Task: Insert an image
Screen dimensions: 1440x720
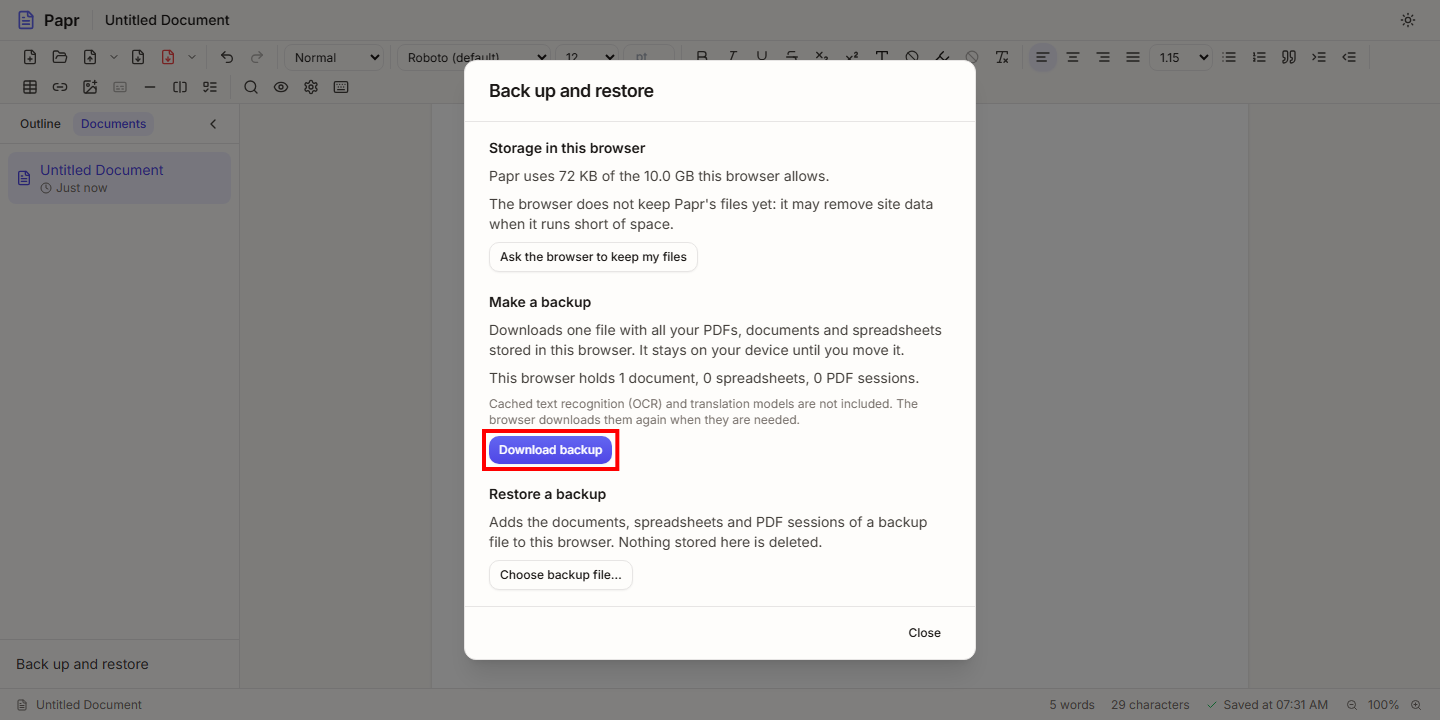Action: point(90,87)
